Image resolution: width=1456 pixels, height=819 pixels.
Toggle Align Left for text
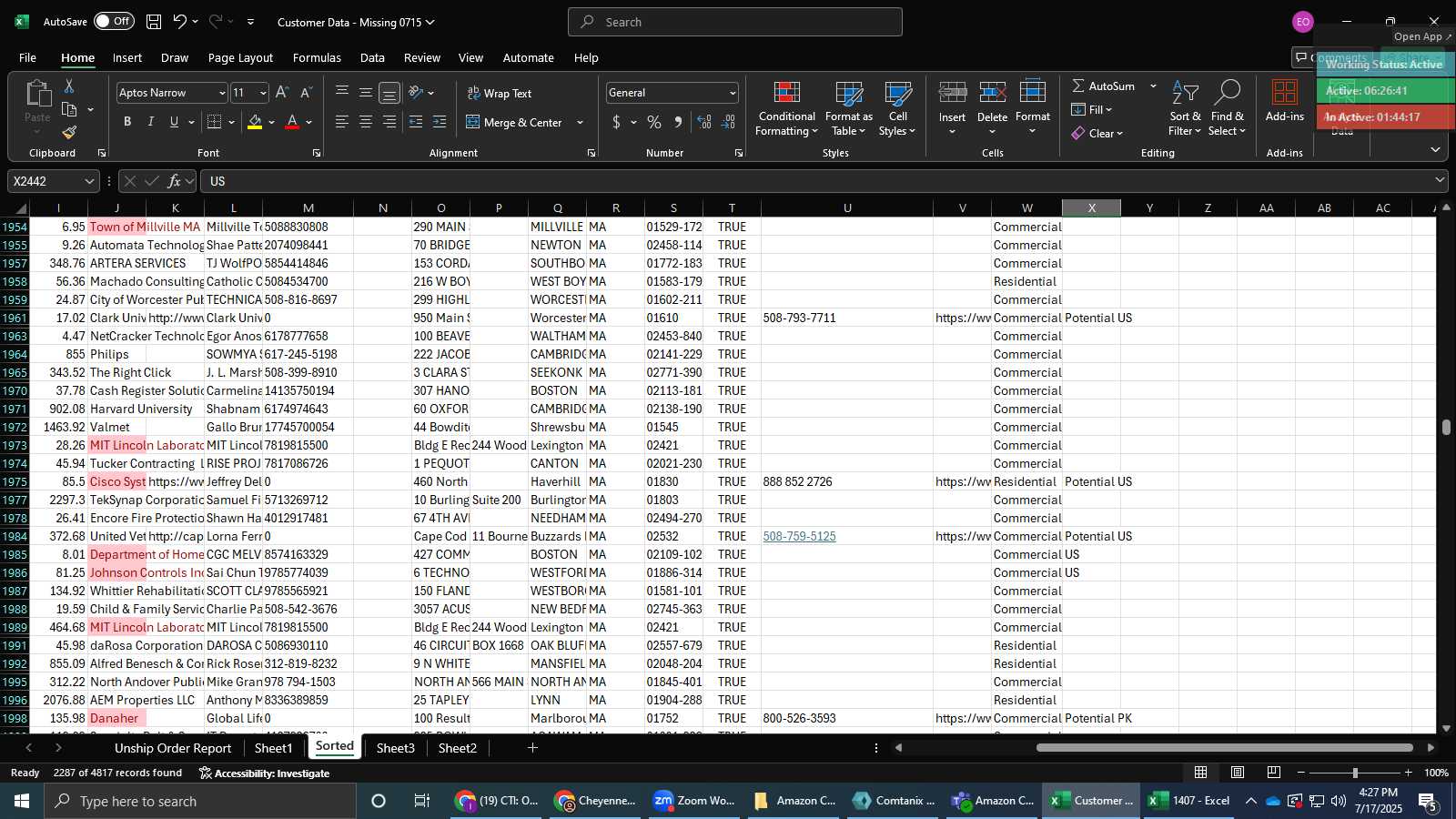342,122
